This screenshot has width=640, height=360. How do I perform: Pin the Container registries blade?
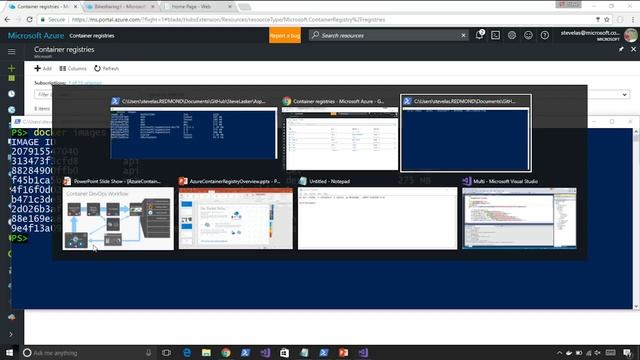click(x=621, y=49)
